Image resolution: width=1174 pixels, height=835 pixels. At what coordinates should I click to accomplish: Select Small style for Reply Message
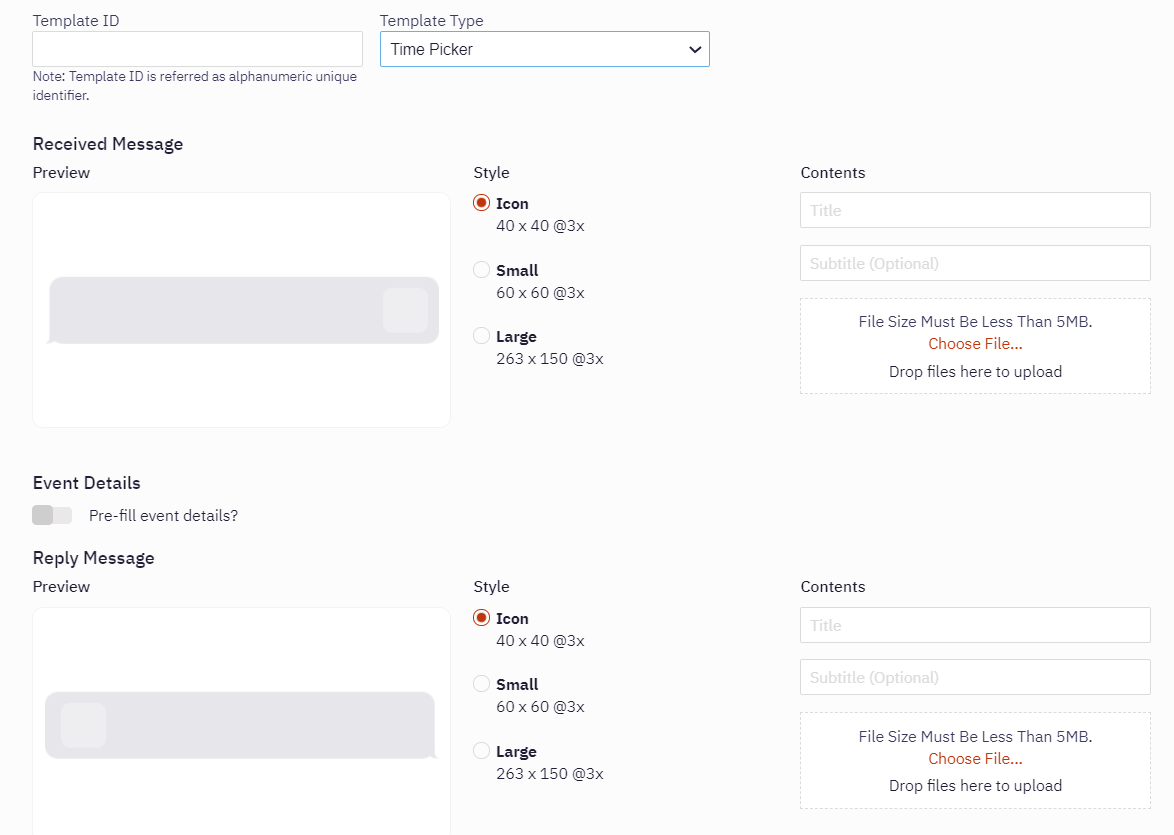(482, 684)
